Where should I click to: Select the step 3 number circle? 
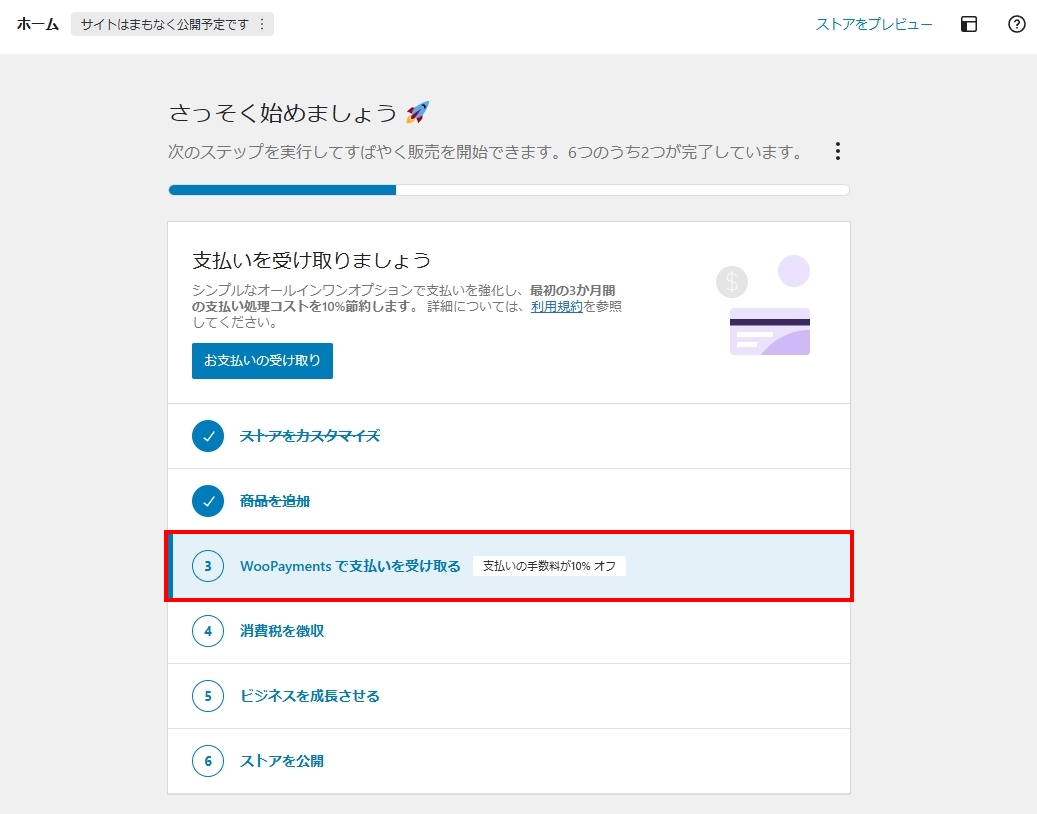pyautogui.click(x=208, y=566)
